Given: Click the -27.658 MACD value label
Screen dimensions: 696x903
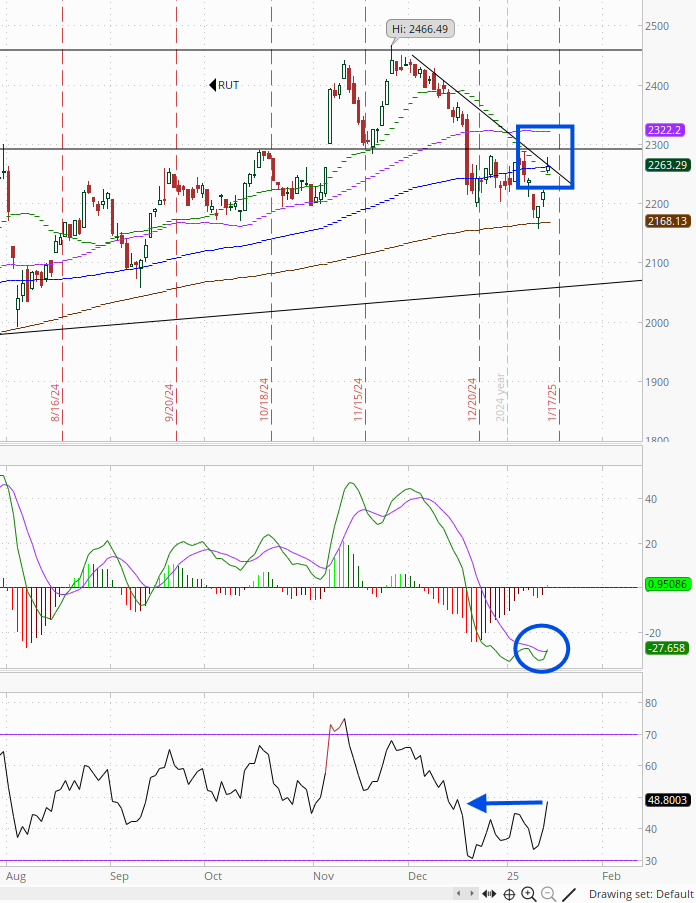Looking at the screenshot, I should click(x=667, y=648).
